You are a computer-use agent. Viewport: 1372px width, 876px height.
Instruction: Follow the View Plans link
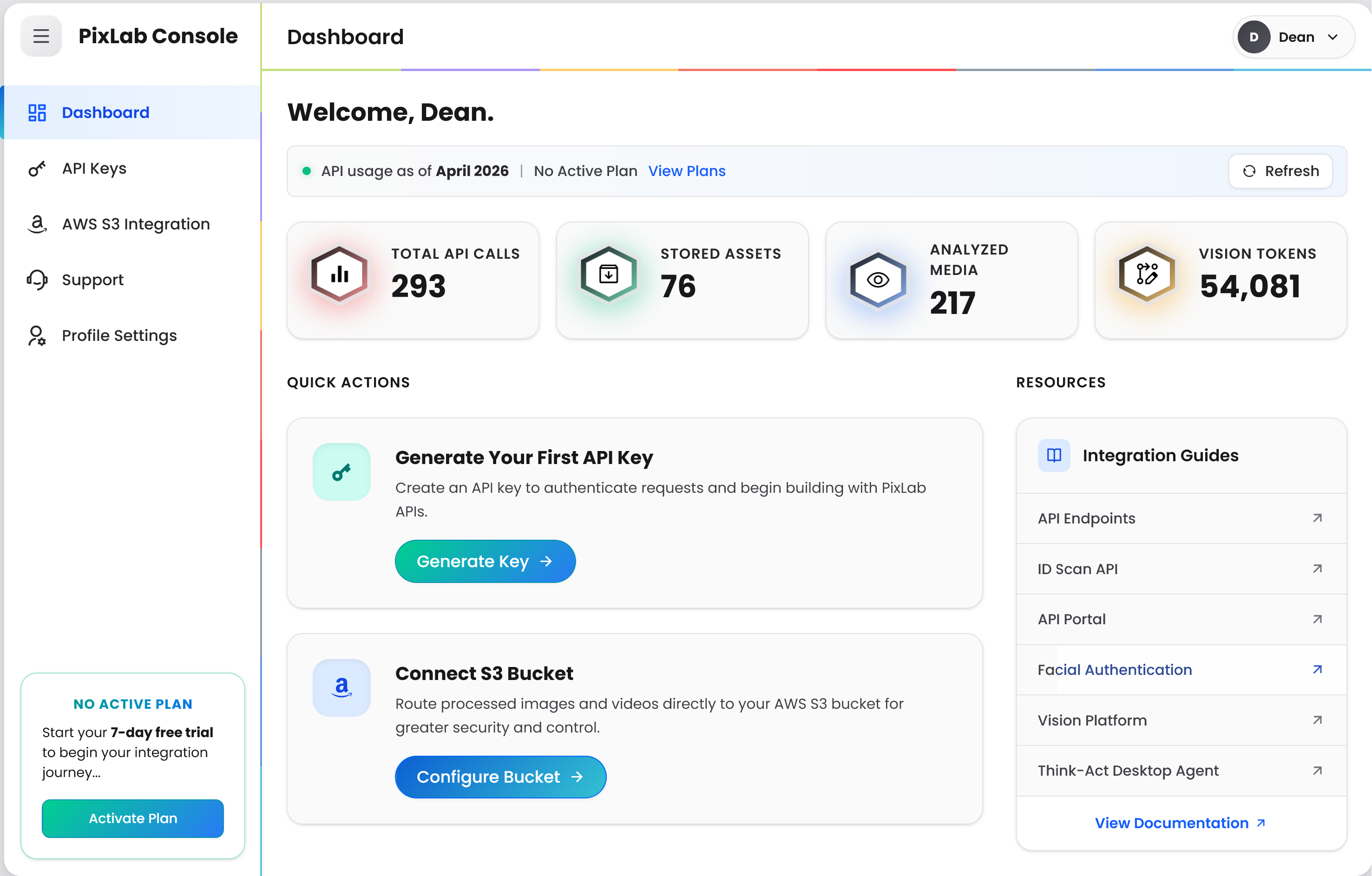687,171
